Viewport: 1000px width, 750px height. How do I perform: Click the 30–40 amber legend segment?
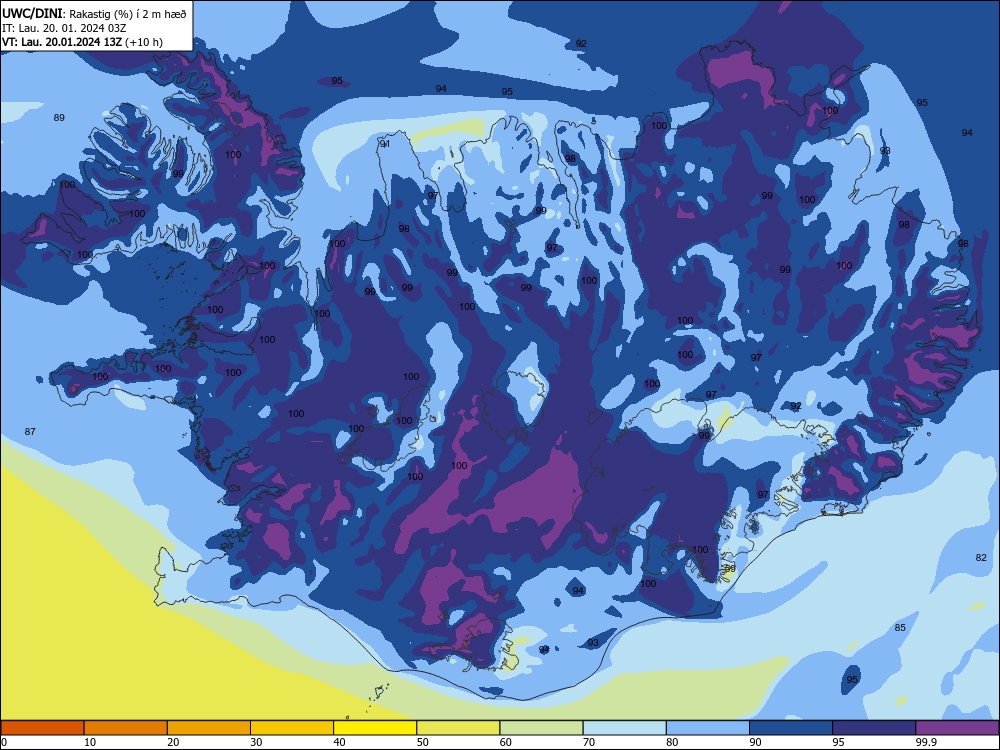coord(292,728)
